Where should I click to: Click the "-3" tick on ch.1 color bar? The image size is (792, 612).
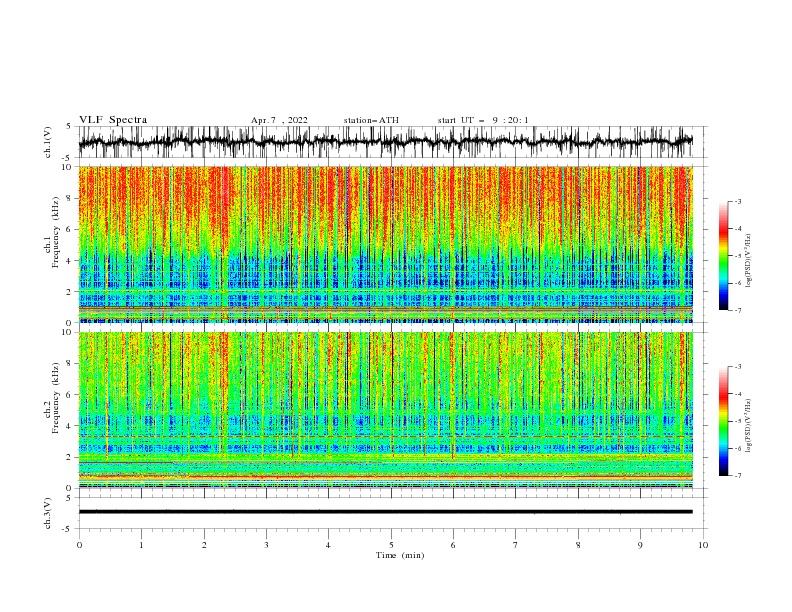pos(738,201)
